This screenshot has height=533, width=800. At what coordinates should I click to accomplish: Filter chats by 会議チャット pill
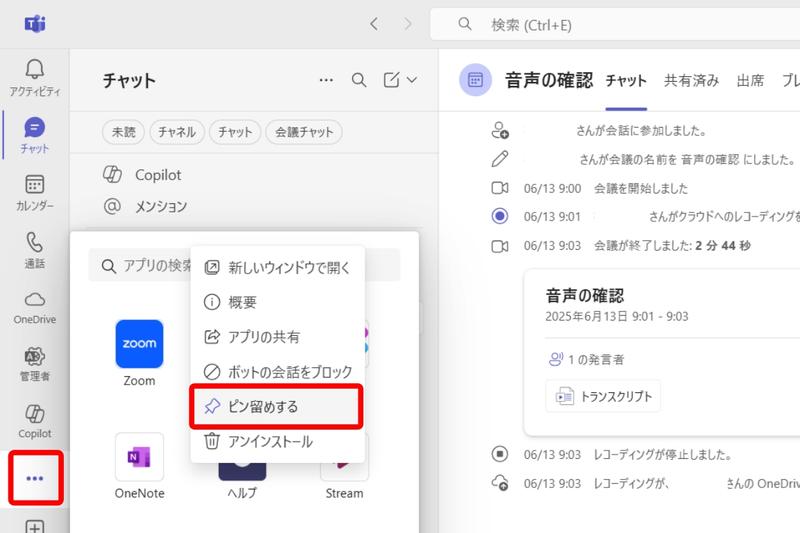304,132
